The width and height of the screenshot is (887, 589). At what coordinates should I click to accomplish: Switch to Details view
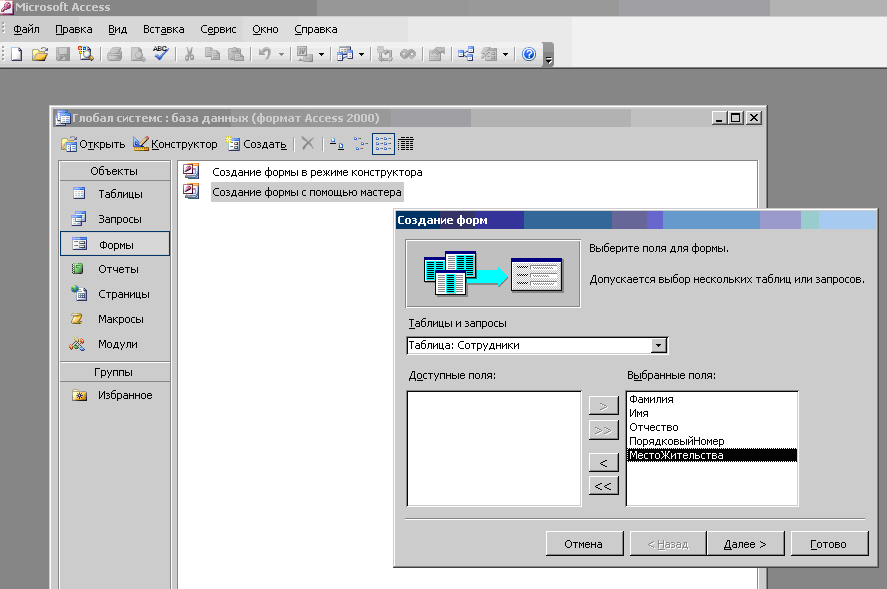(x=406, y=144)
